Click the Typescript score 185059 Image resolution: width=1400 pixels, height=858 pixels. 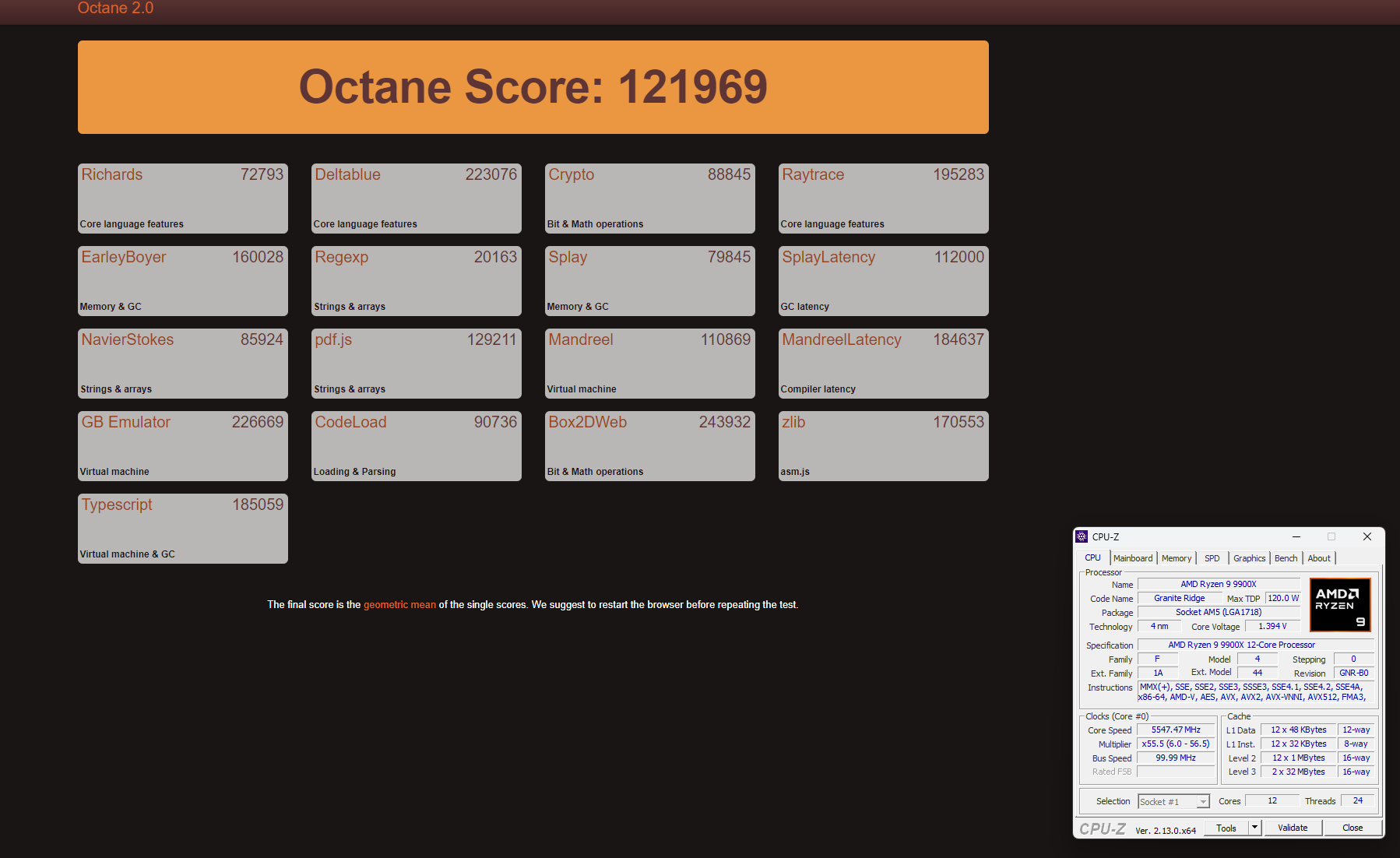258,505
